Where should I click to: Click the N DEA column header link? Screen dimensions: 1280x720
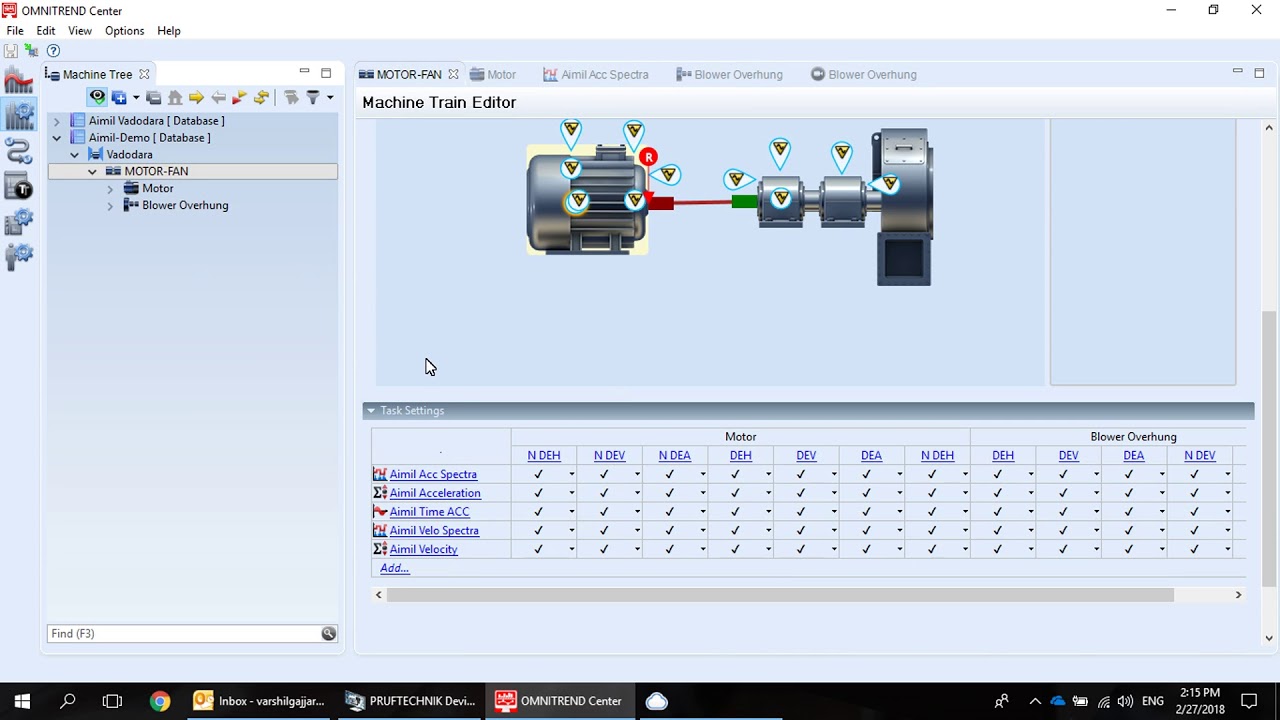(675, 456)
